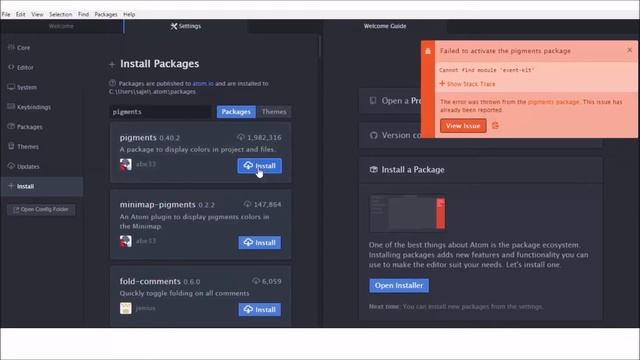Open the Packages menu
This screenshot has height=360, width=640.
pos(106,14)
